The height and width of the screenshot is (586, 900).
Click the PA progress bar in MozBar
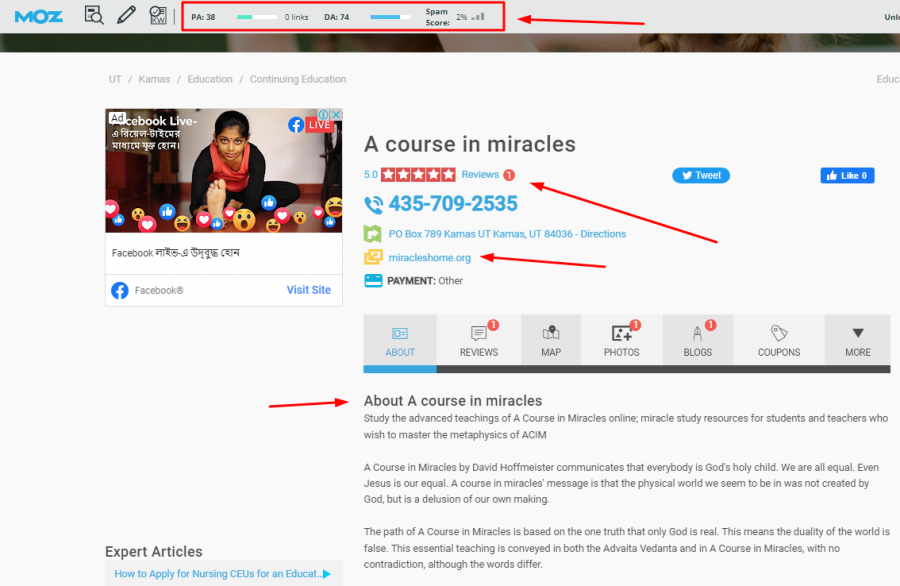[x=257, y=17]
